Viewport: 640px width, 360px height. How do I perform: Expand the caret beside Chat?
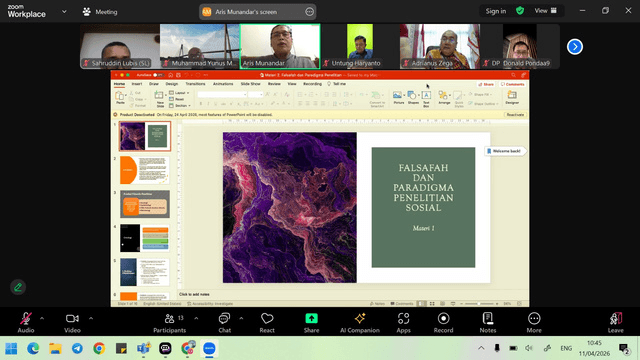(x=241, y=318)
